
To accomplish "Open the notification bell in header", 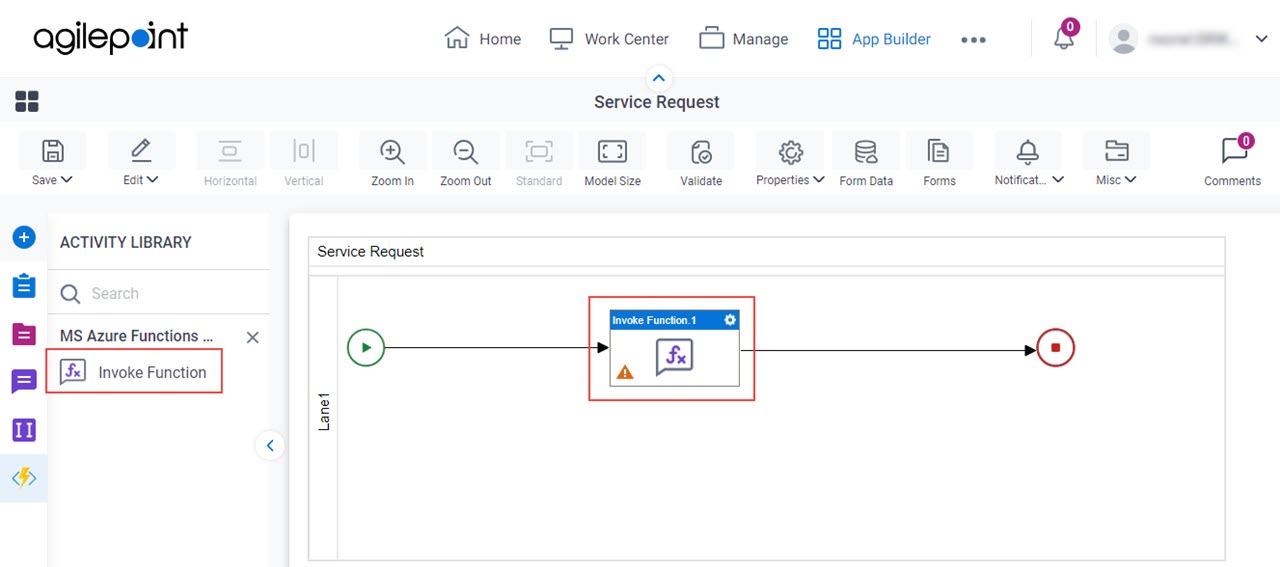I will pyautogui.click(x=1064, y=38).
